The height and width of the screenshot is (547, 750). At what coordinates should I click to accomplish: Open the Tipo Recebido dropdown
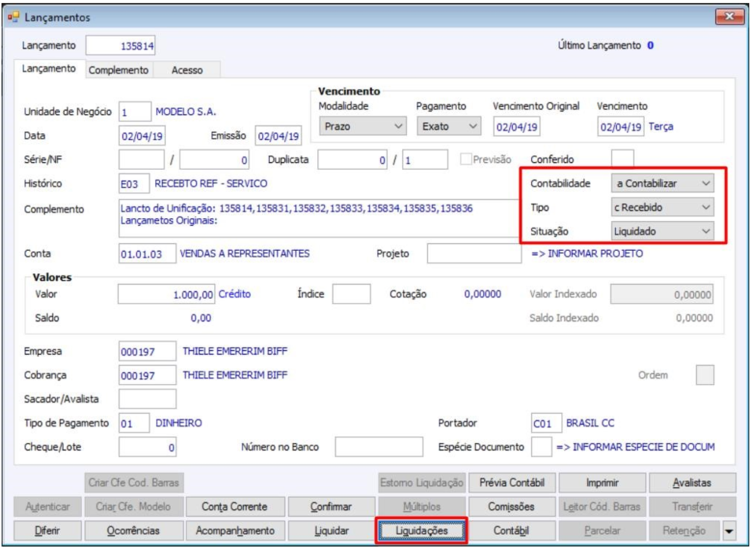(662, 207)
